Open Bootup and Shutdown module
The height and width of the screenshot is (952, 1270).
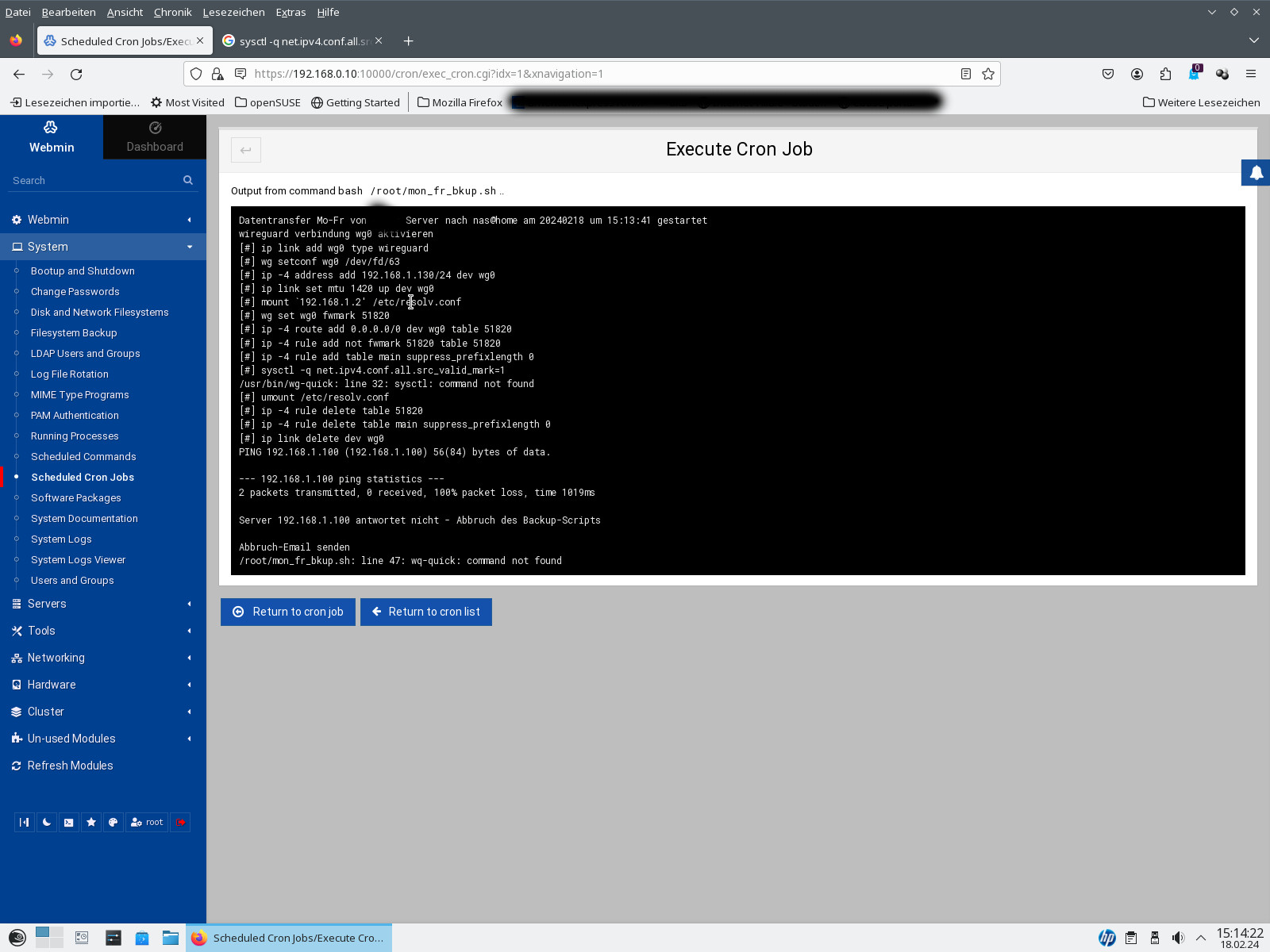(x=83, y=271)
